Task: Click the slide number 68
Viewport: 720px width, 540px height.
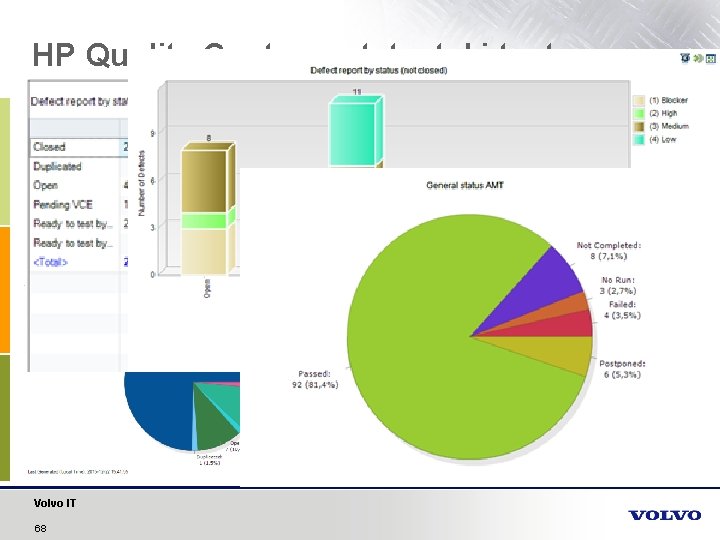Action: point(40,529)
